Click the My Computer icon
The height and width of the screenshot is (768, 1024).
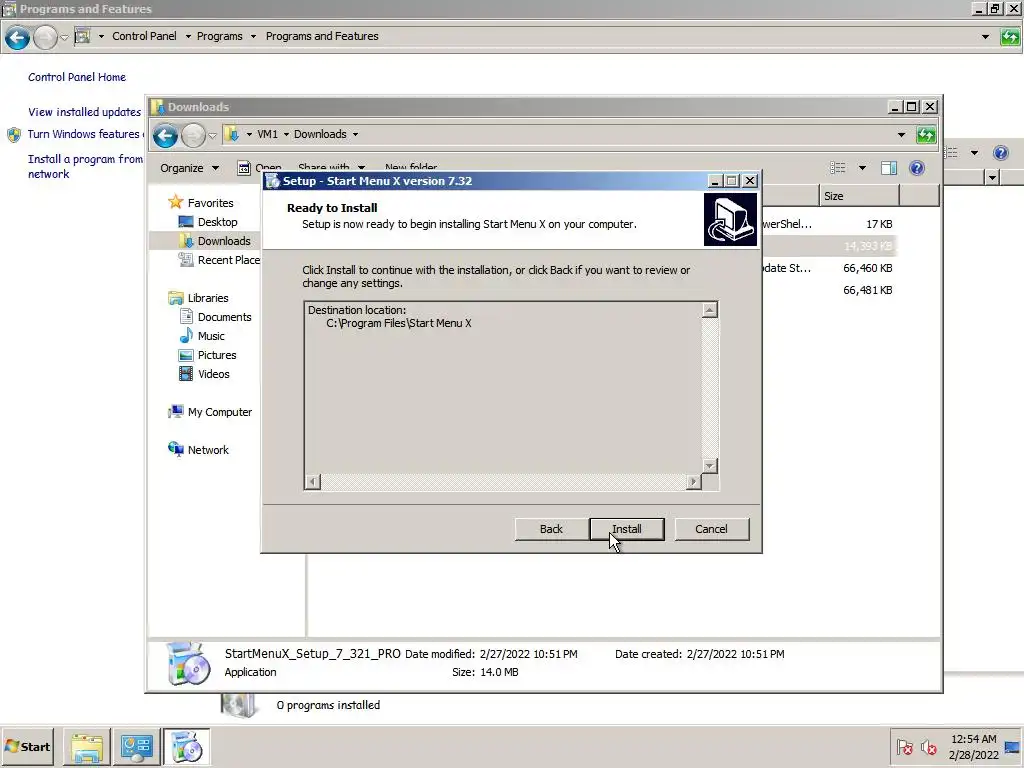tap(176, 411)
